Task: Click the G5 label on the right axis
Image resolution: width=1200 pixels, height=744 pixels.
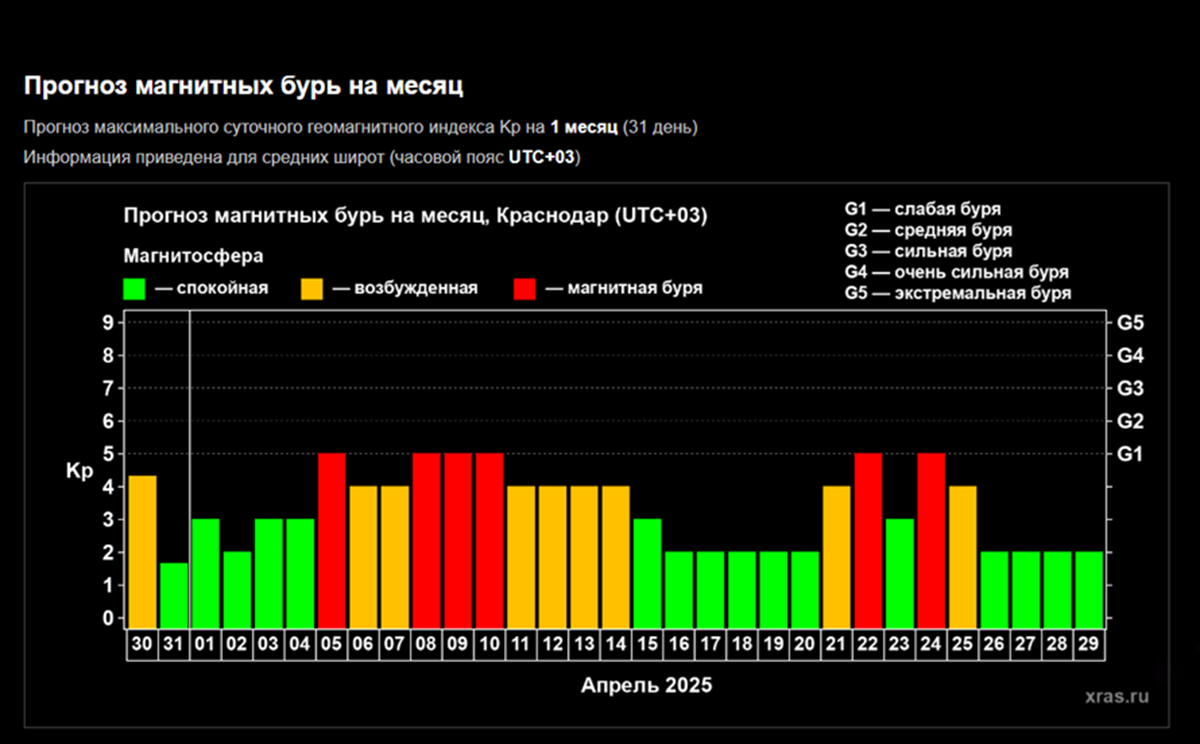Action: (1131, 323)
